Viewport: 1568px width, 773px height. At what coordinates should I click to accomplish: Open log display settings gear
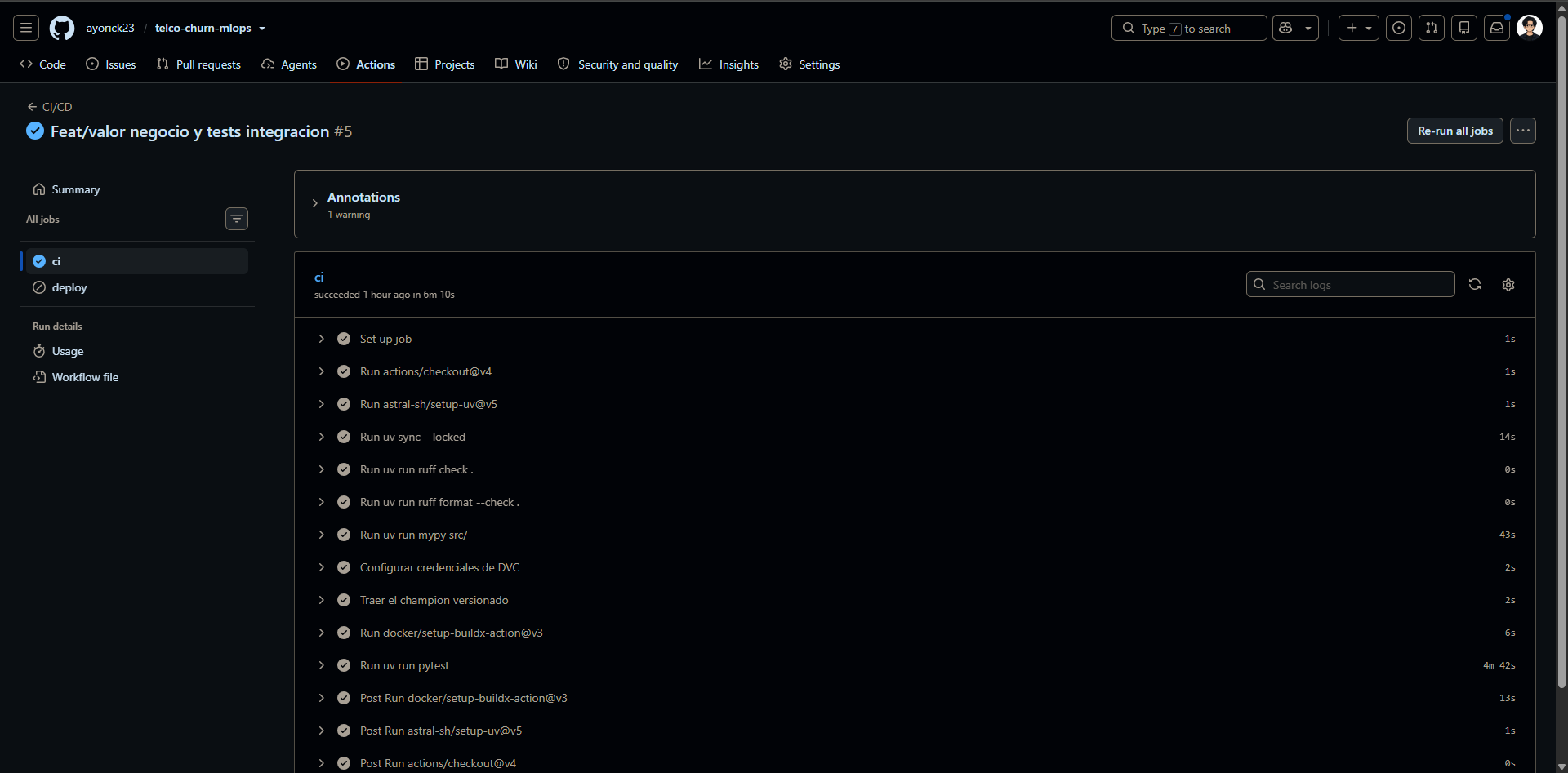click(1508, 284)
